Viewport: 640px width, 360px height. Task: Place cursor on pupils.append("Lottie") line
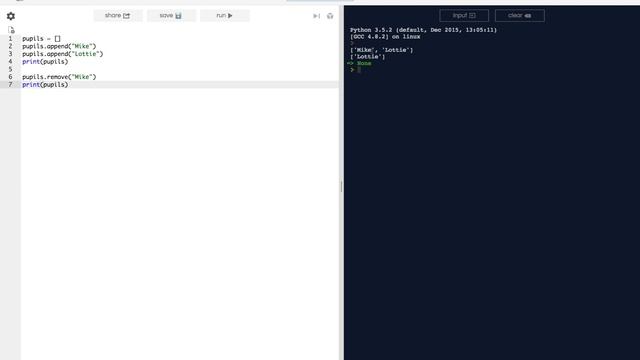click(x=63, y=54)
